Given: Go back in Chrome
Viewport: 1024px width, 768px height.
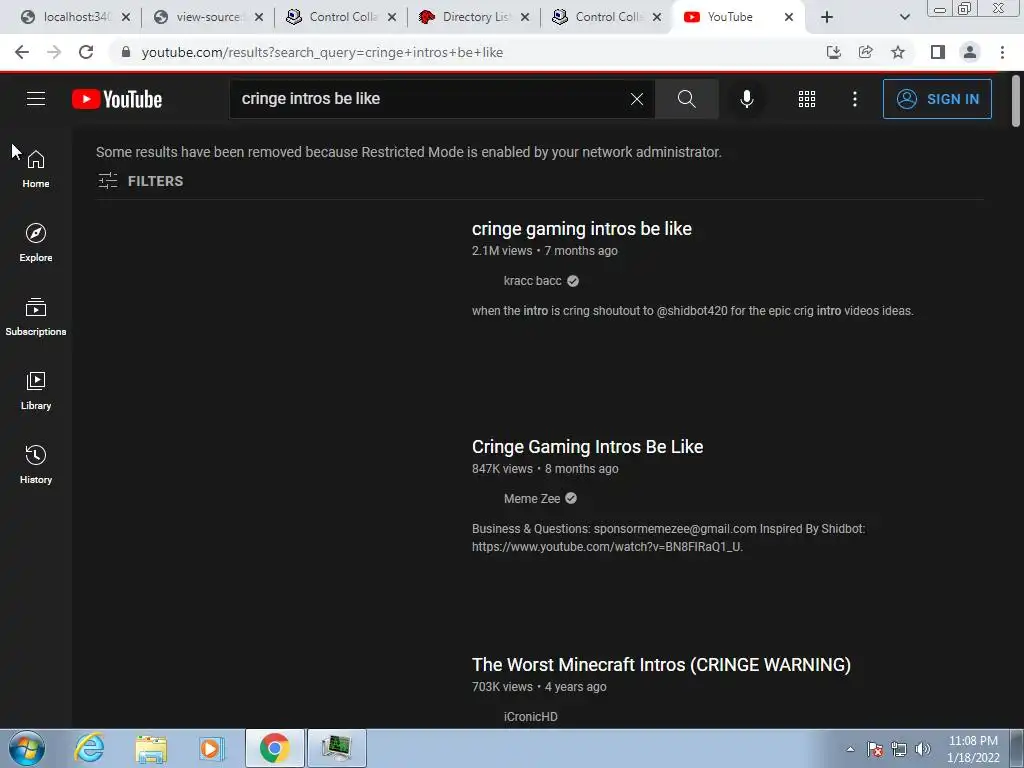Looking at the screenshot, I should pyautogui.click(x=22, y=52).
